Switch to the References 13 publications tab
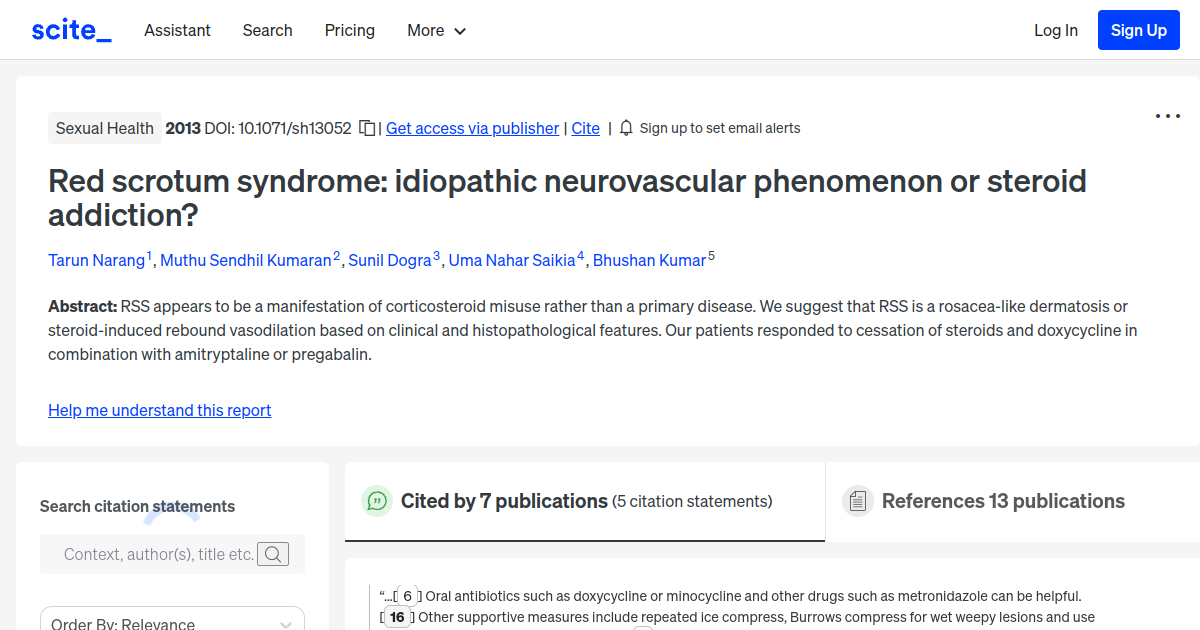1200x630 pixels. click(x=1002, y=501)
